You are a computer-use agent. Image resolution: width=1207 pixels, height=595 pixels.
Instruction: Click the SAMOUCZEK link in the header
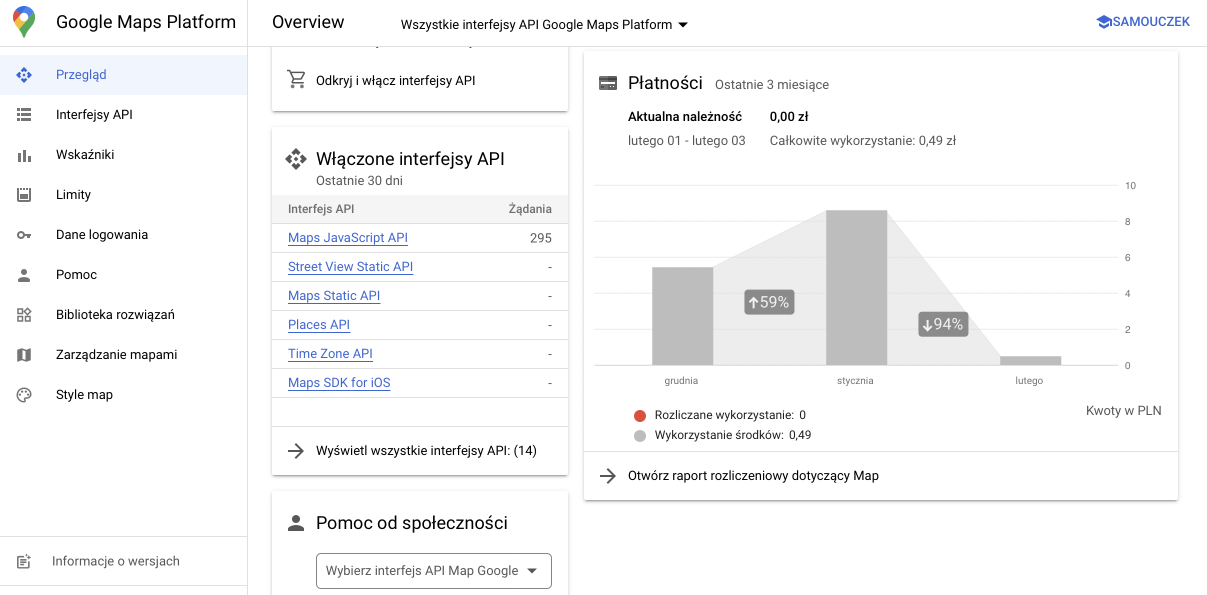click(1143, 20)
